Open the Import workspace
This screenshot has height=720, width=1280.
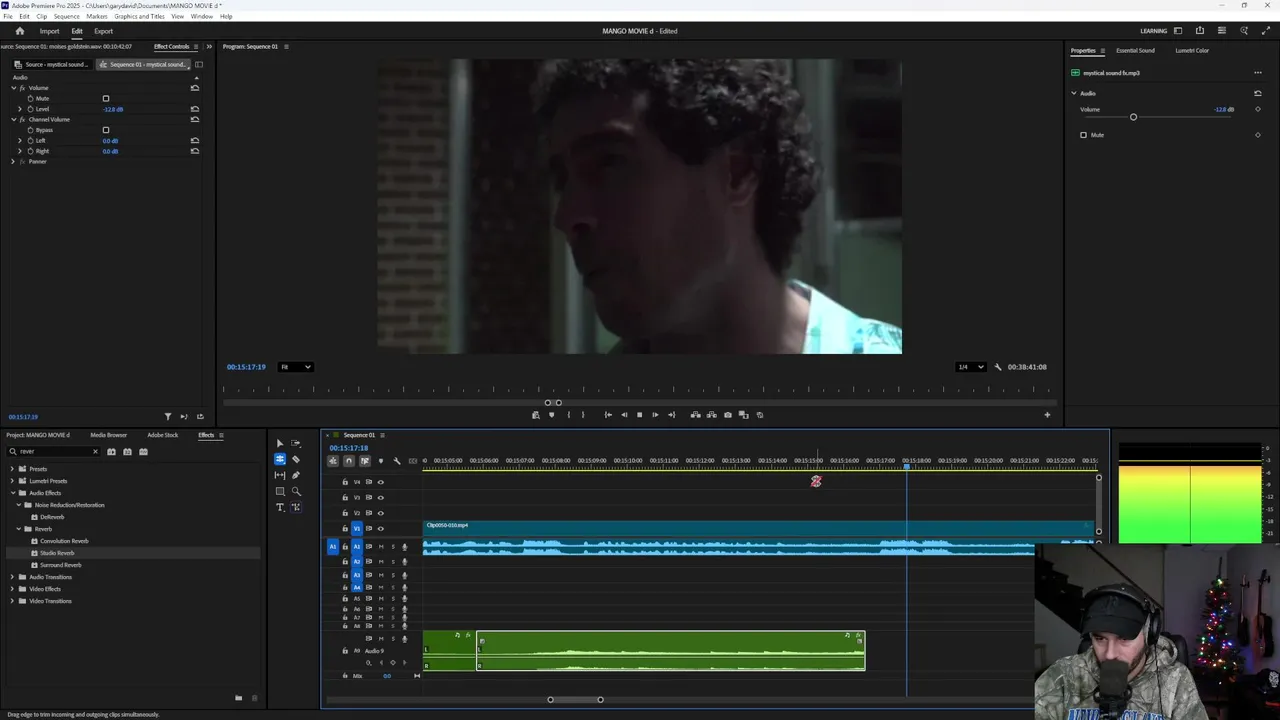coord(49,31)
